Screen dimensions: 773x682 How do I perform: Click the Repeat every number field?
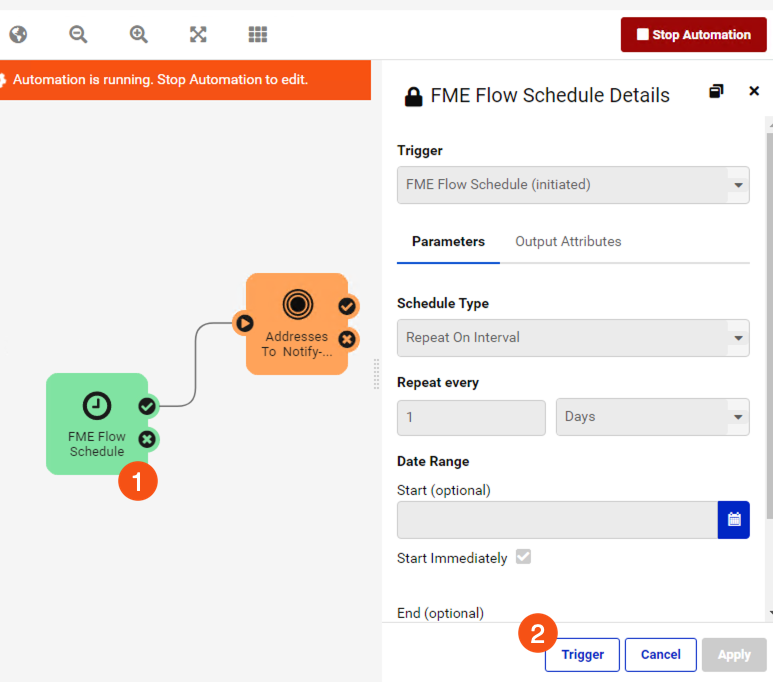471,417
